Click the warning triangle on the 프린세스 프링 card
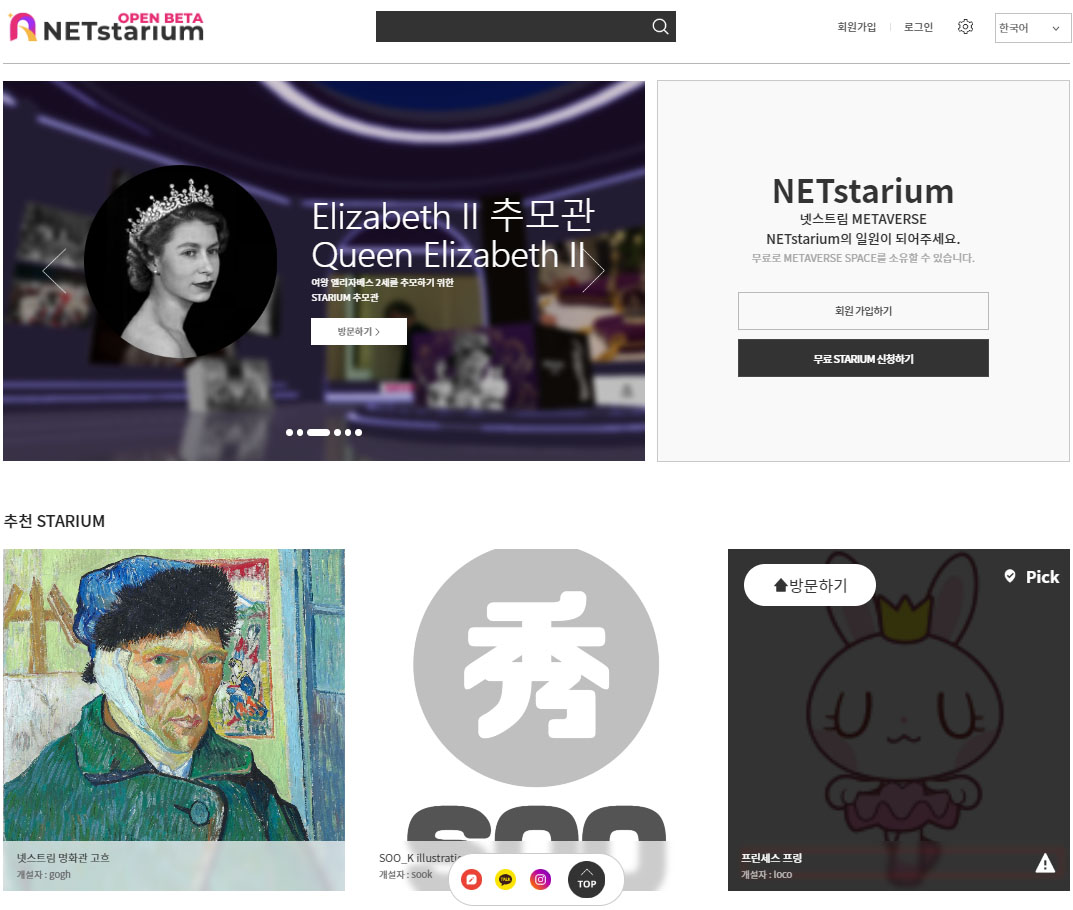The width and height of the screenshot is (1073, 910). 1044,863
